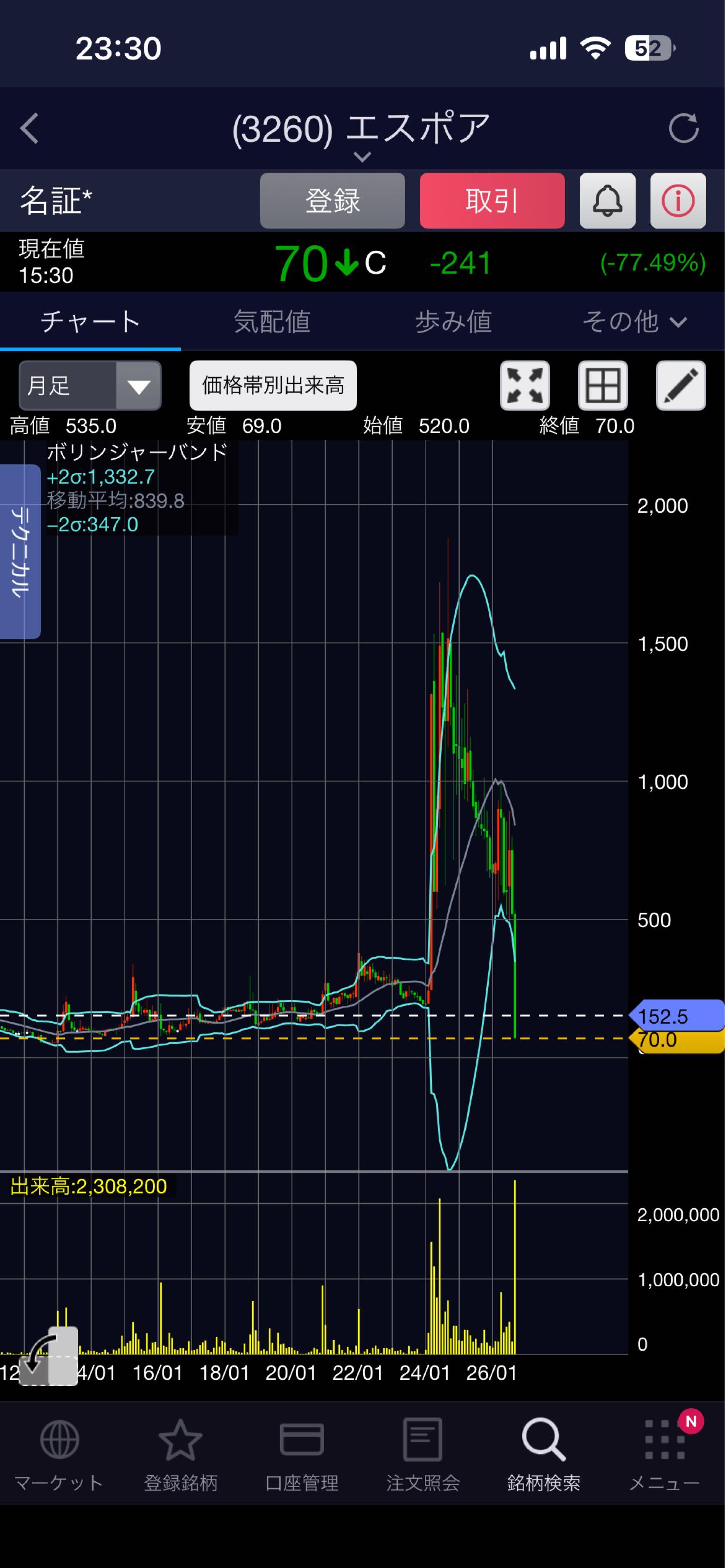Tap the 24/01 date axis label
Image resolution: width=725 pixels, height=1568 pixels.
[424, 1372]
